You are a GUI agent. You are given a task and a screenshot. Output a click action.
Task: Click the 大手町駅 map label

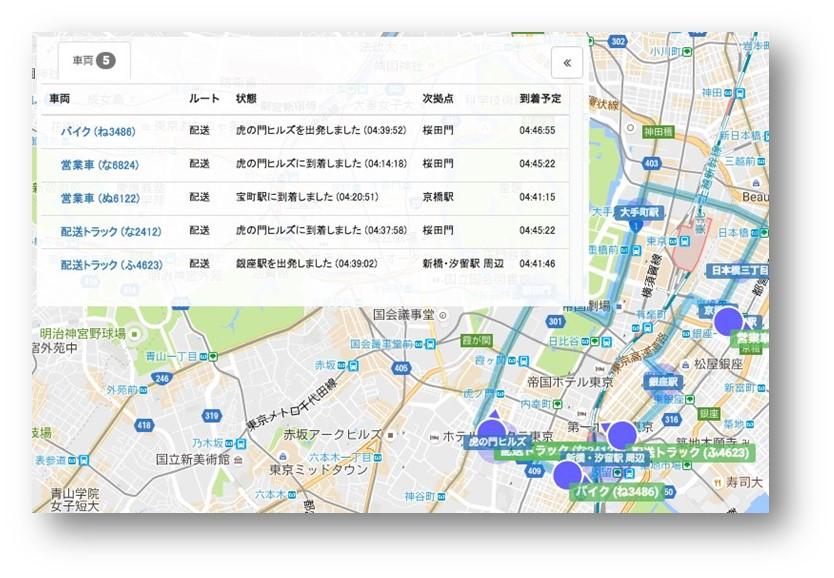point(639,213)
